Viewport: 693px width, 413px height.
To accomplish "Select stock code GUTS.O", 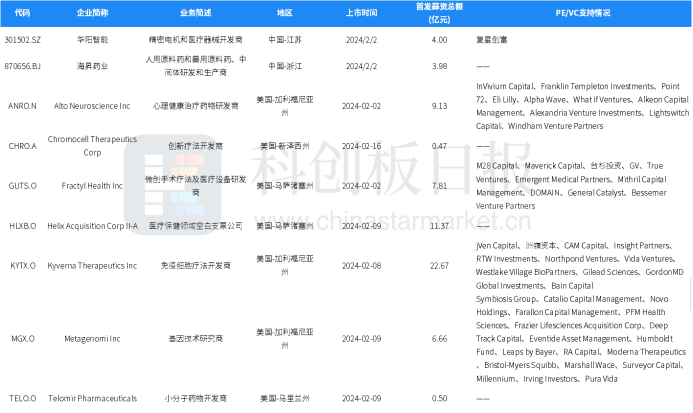I will [x=23, y=186].
